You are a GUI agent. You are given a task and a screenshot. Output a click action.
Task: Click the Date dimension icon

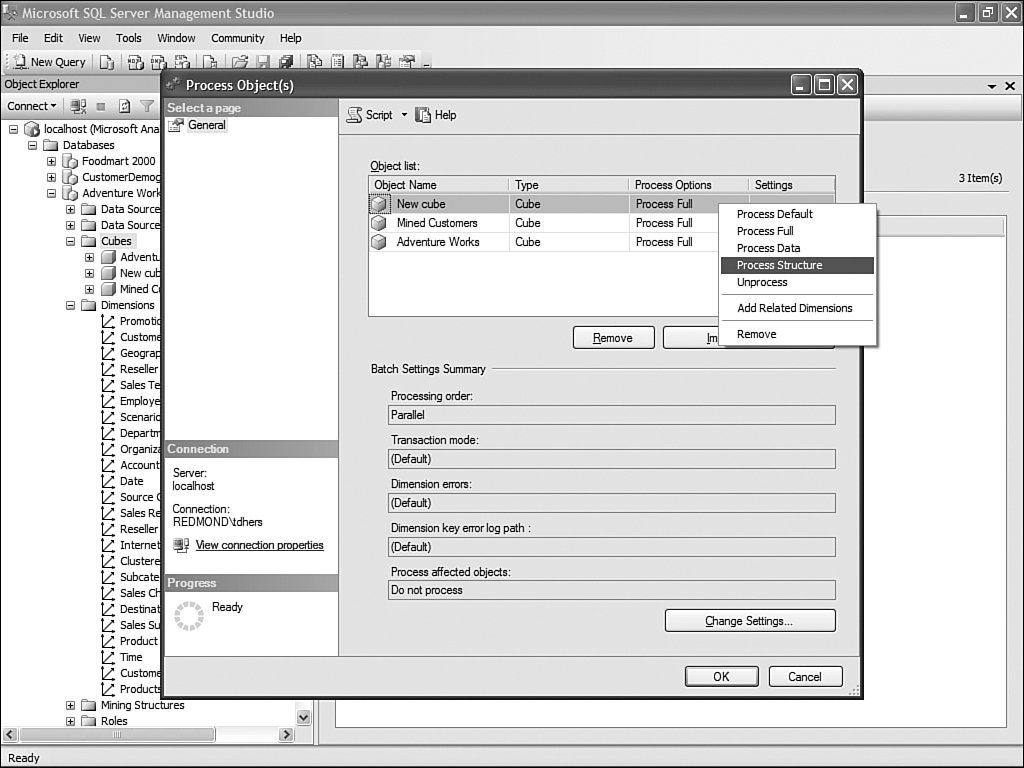[x=108, y=481]
